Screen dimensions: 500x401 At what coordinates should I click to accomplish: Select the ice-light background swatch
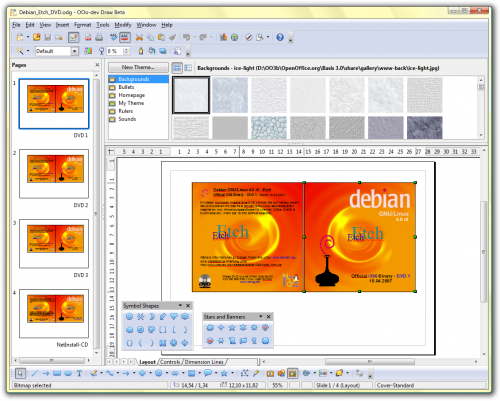tap(191, 95)
